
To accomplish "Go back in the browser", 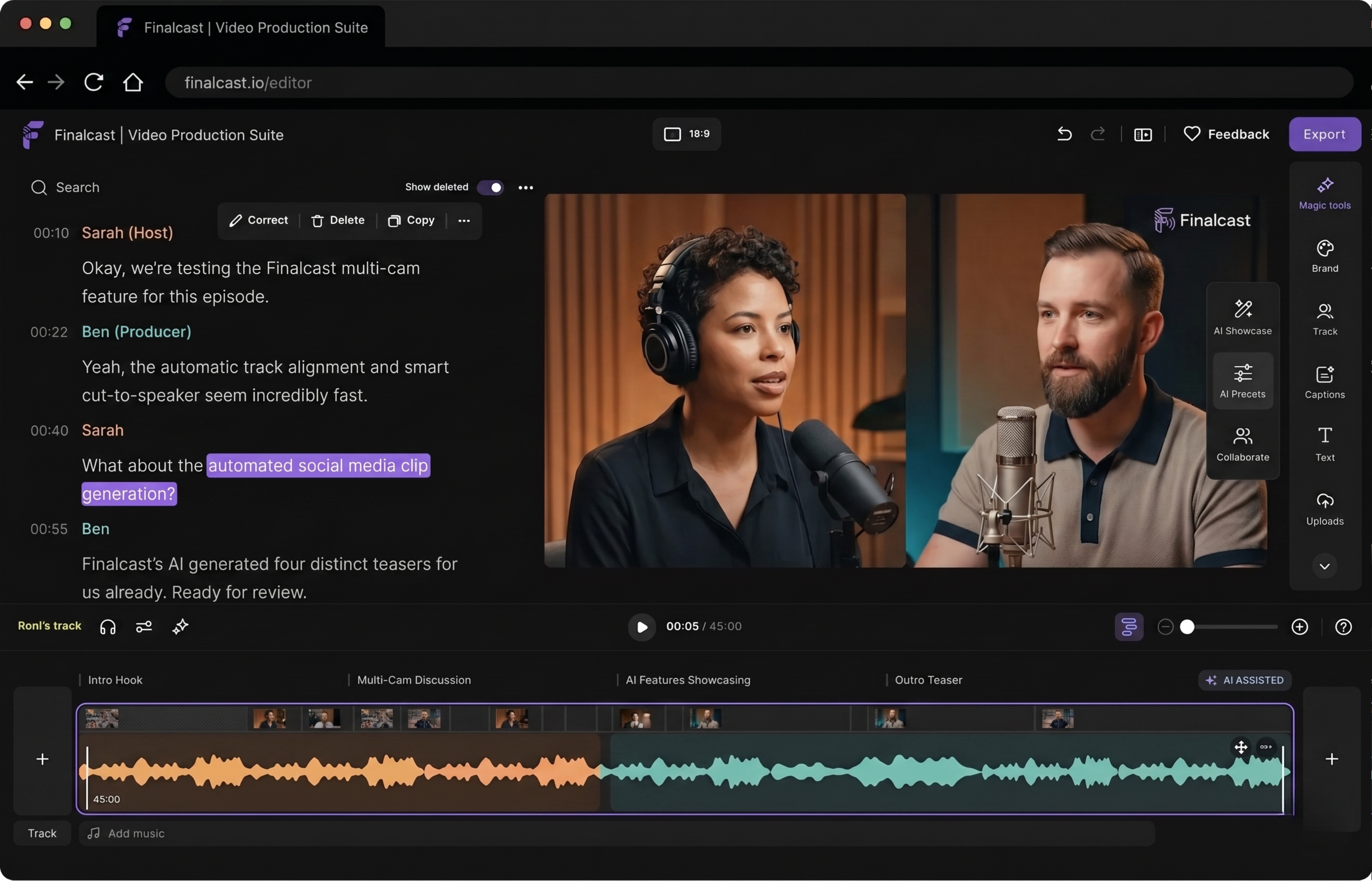I will (x=24, y=82).
